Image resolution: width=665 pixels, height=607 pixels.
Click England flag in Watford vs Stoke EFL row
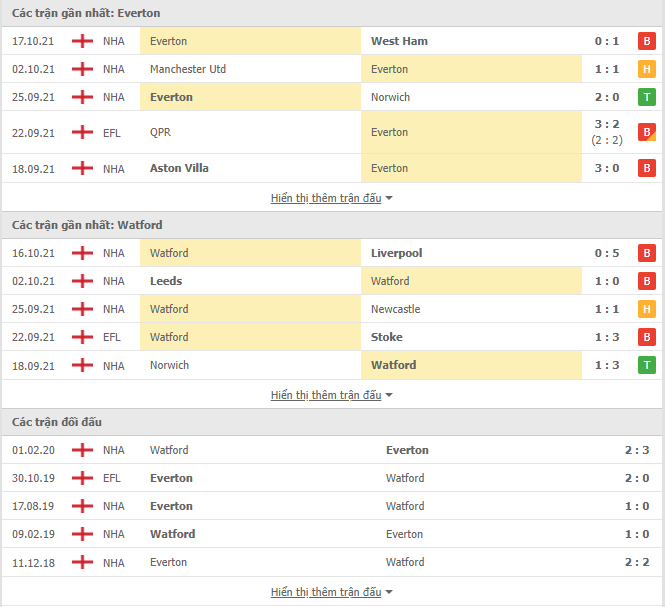(x=82, y=337)
